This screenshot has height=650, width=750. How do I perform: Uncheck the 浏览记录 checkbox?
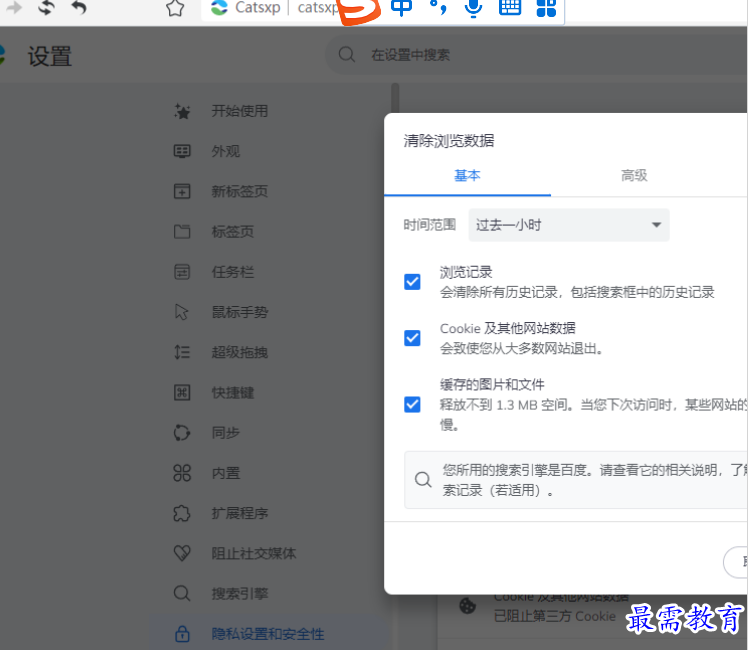click(x=412, y=282)
